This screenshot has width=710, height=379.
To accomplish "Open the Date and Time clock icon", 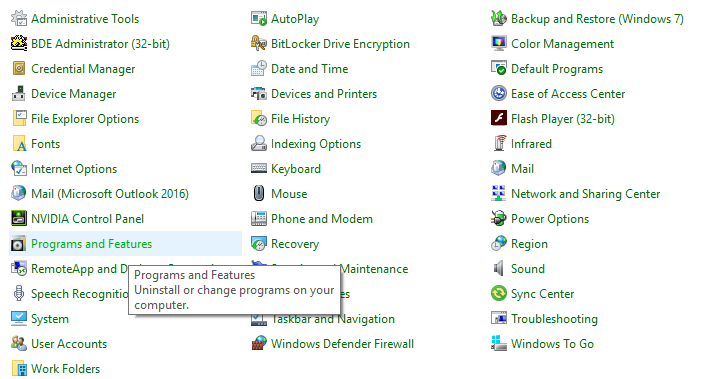I will (x=259, y=68).
